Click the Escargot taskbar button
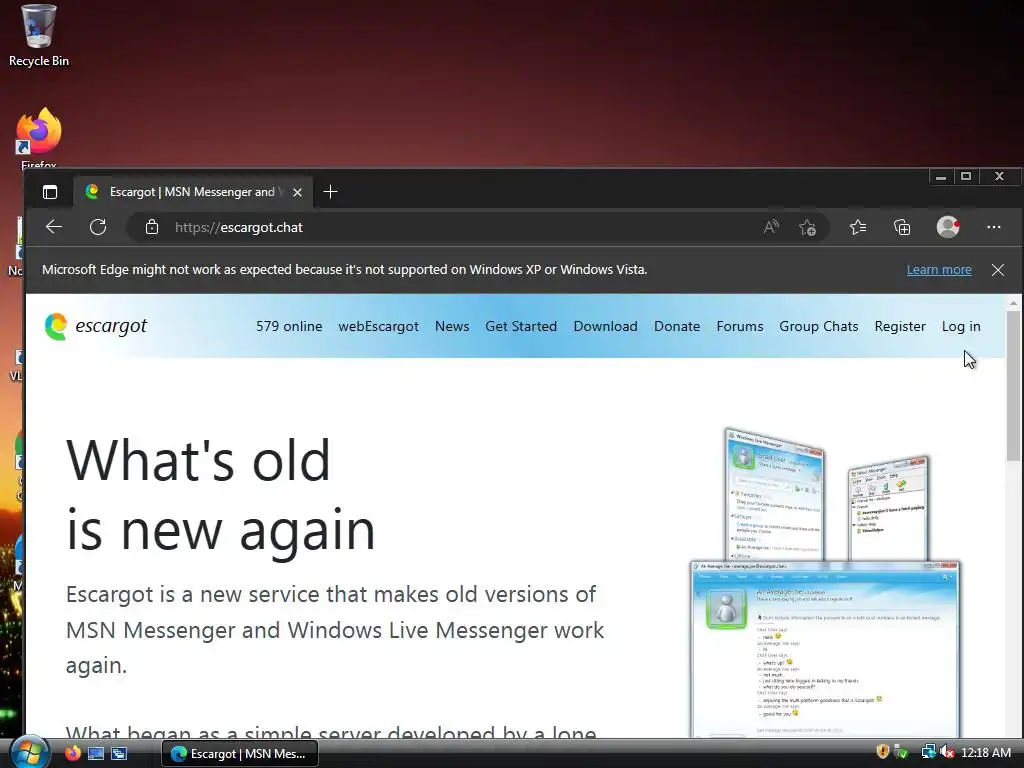This screenshot has width=1024, height=768. 240,753
